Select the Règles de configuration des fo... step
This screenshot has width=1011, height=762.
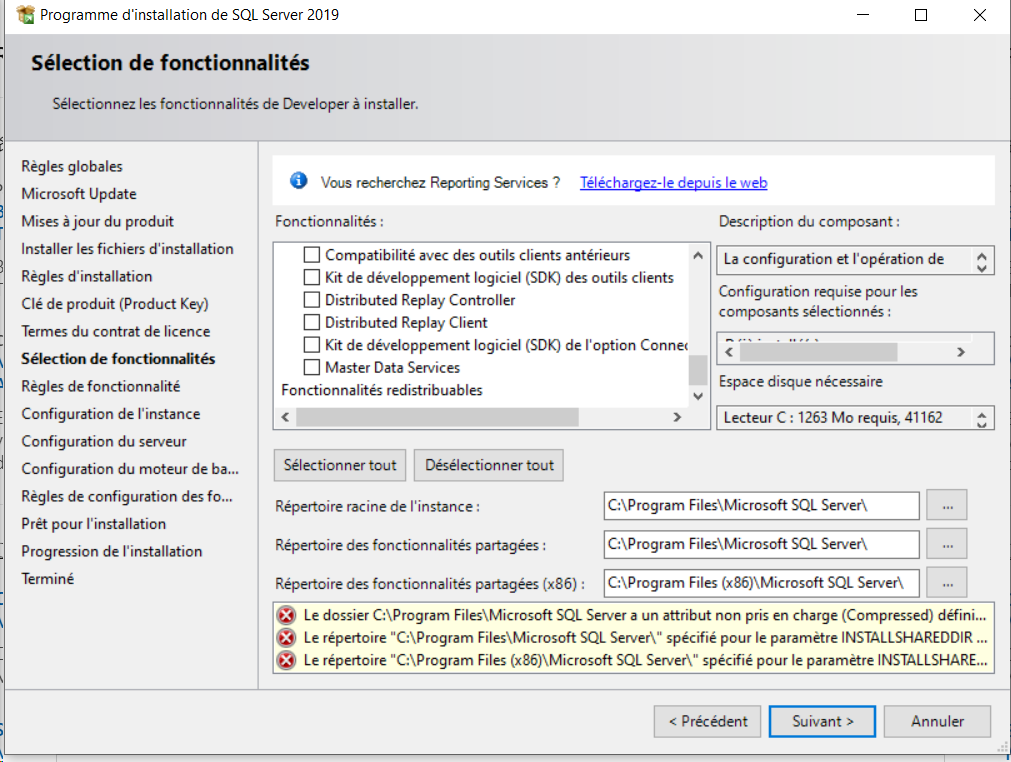(127, 496)
